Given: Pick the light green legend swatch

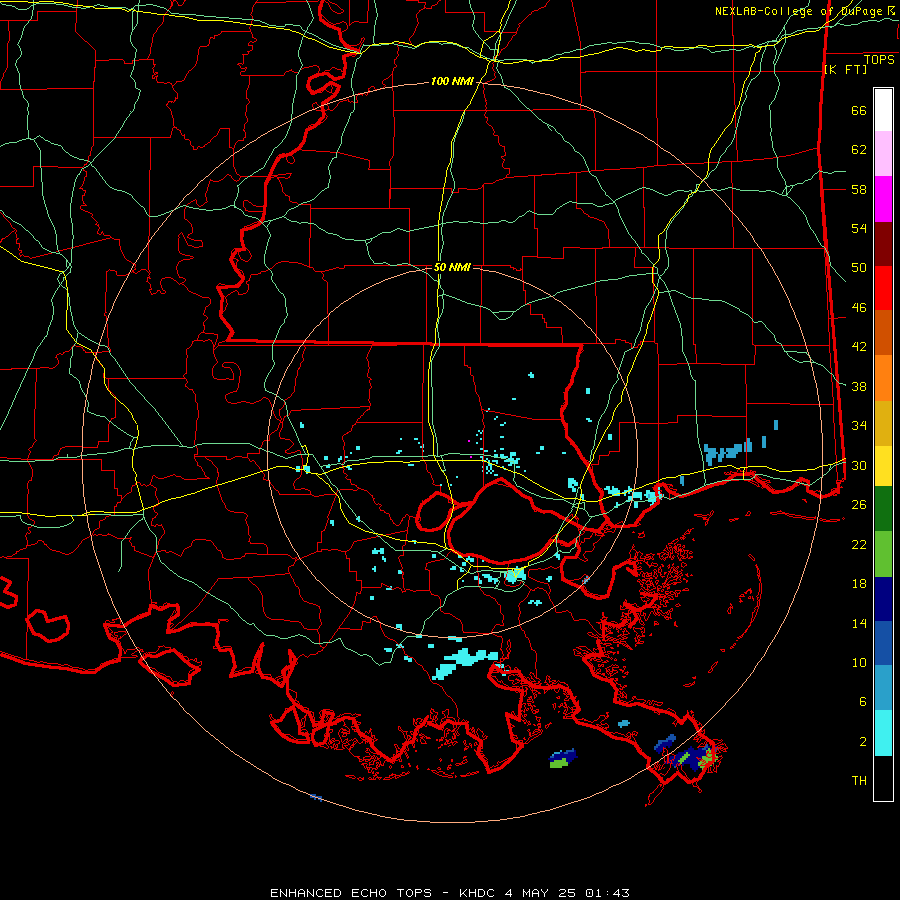Looking at the screenshot, I should click(x=883, y=554).
